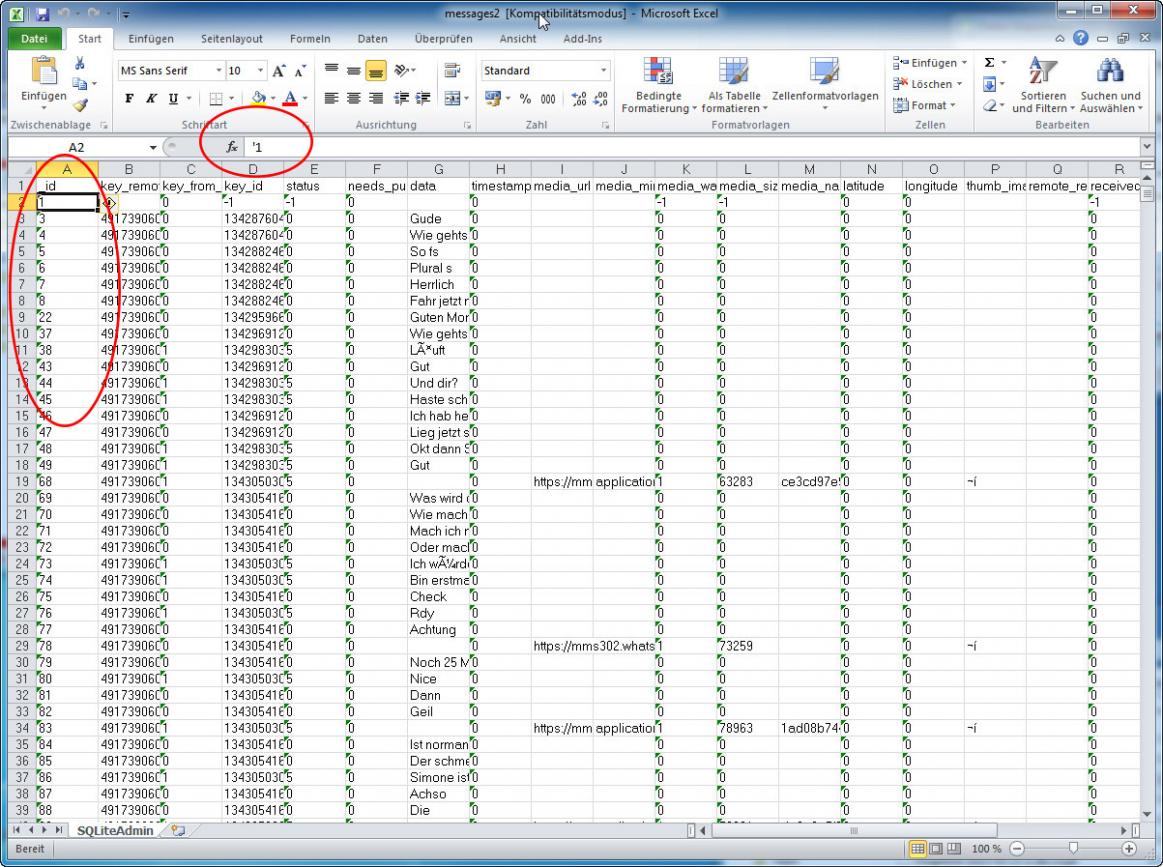The height and width of the screenshot is (867, 1163).
Task: Increase font size with large A icon
Action: (x=279, y=71)
